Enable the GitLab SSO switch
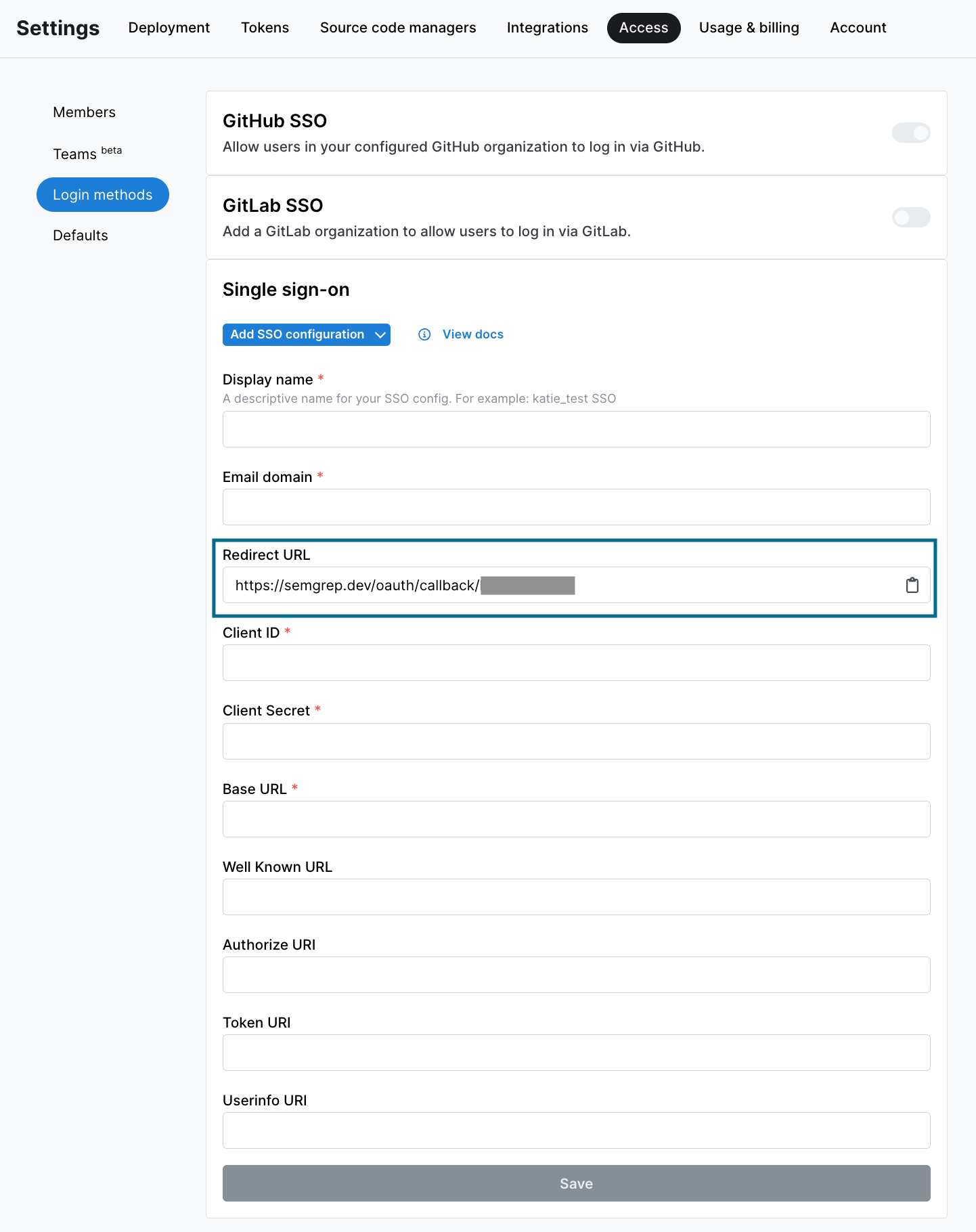 point(910,217)
